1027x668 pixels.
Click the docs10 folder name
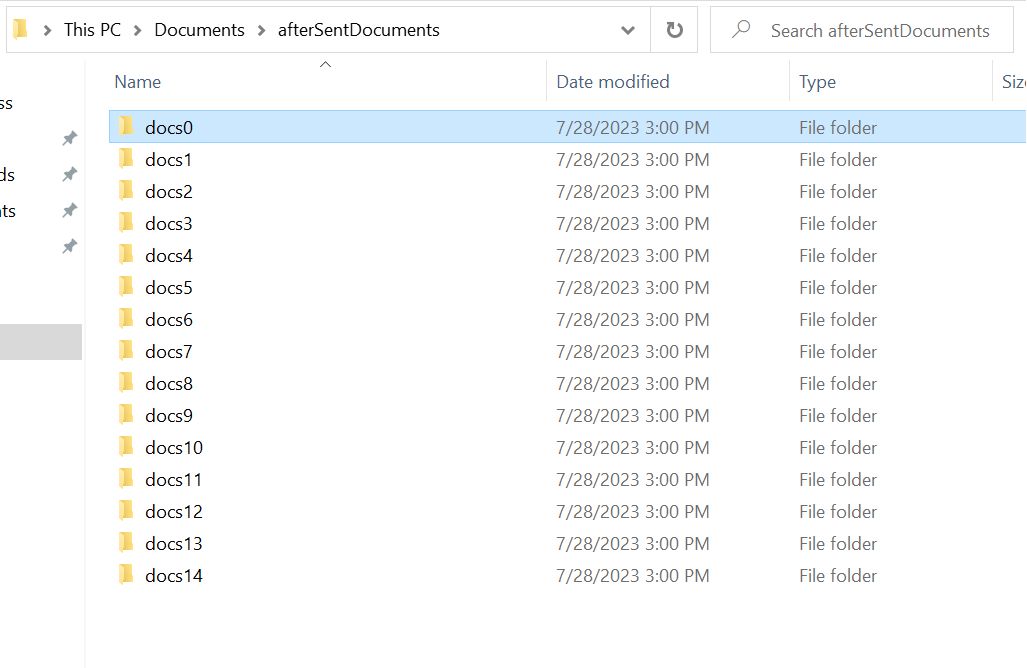click(174, 448)
